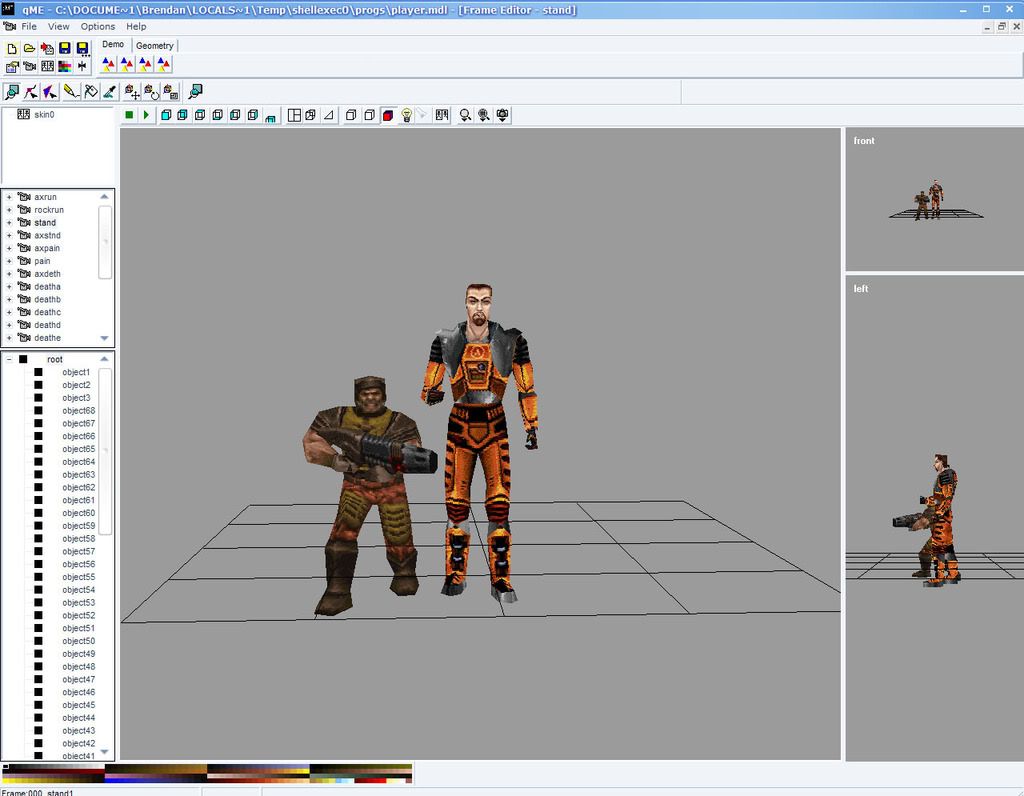
Task: Click the view cube with cyan front face
Action: coord(166,116)
